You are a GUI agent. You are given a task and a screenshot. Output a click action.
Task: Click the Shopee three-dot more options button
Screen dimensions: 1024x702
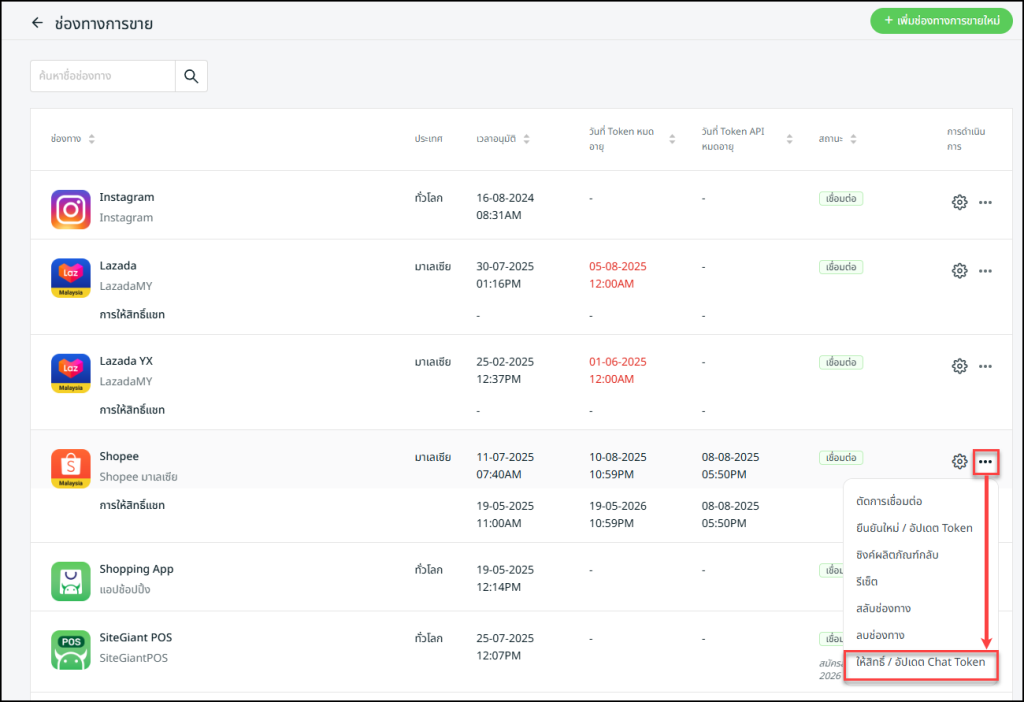(x=985, y=461)
